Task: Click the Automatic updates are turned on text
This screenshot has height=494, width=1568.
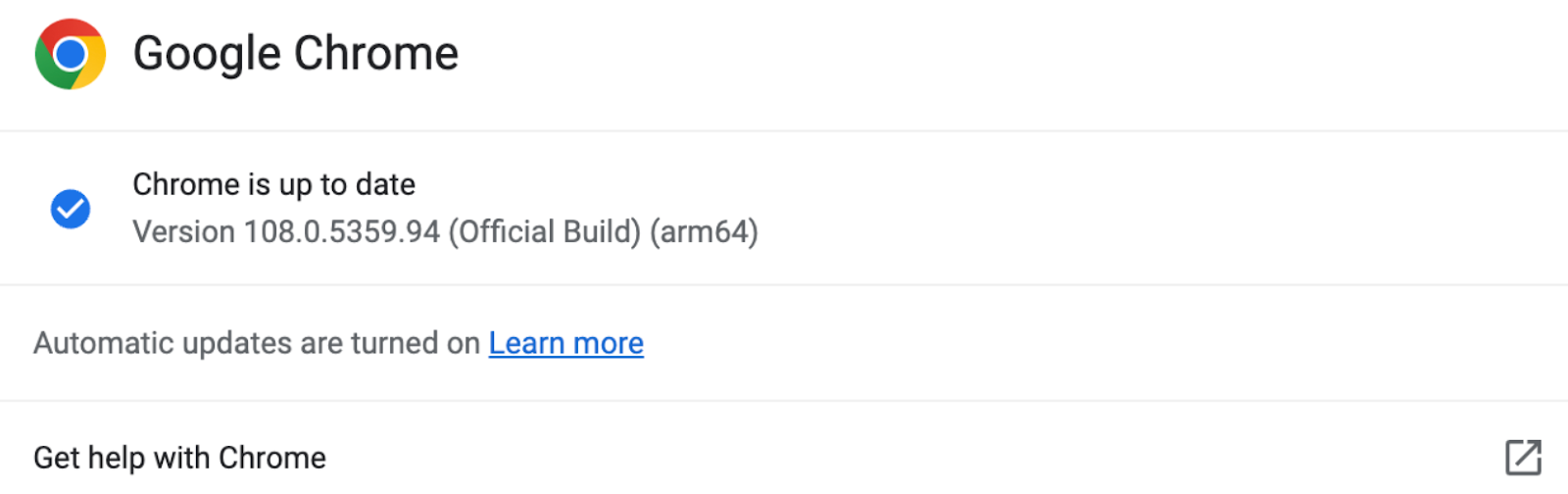Action: click(x=257, y=343)
